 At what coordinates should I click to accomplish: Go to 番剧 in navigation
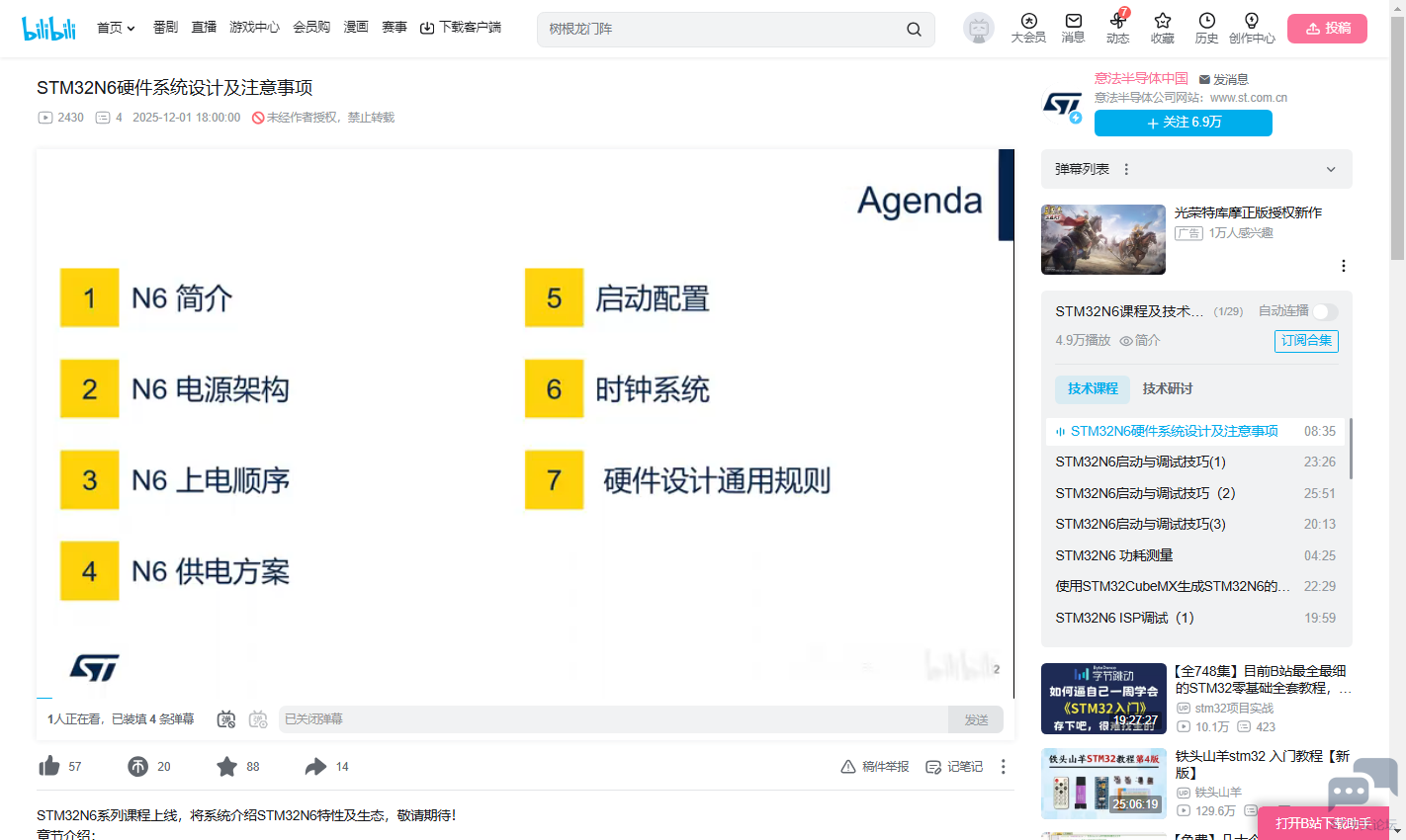[165, 28]
